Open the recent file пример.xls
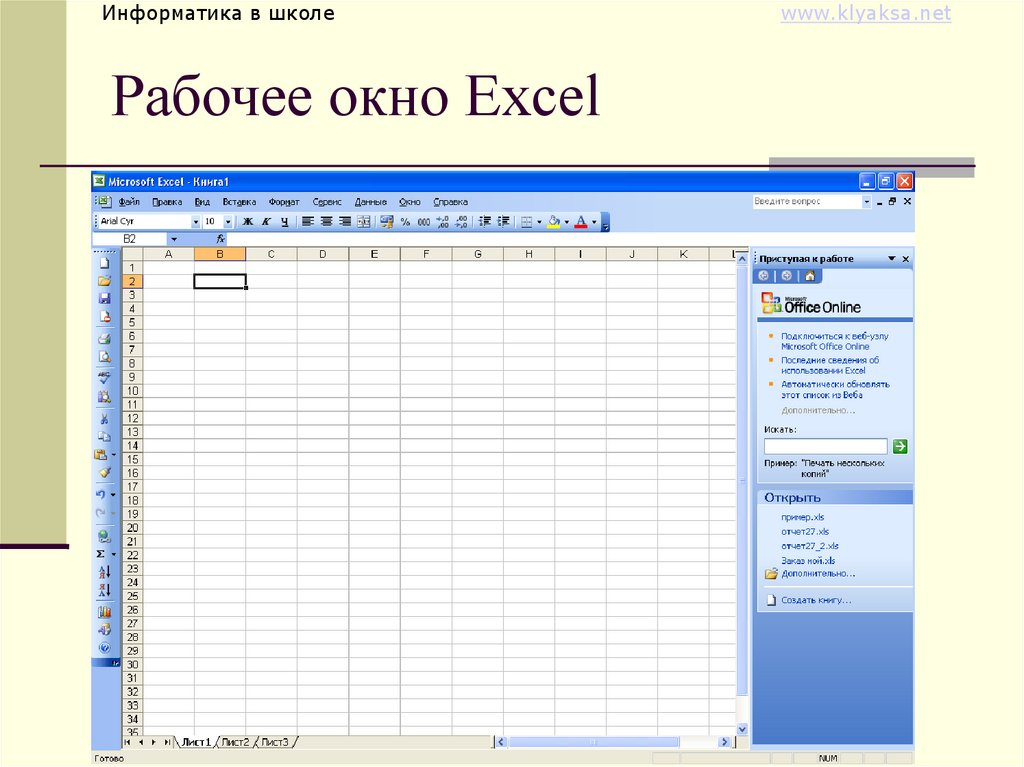 tap(803, 517)
